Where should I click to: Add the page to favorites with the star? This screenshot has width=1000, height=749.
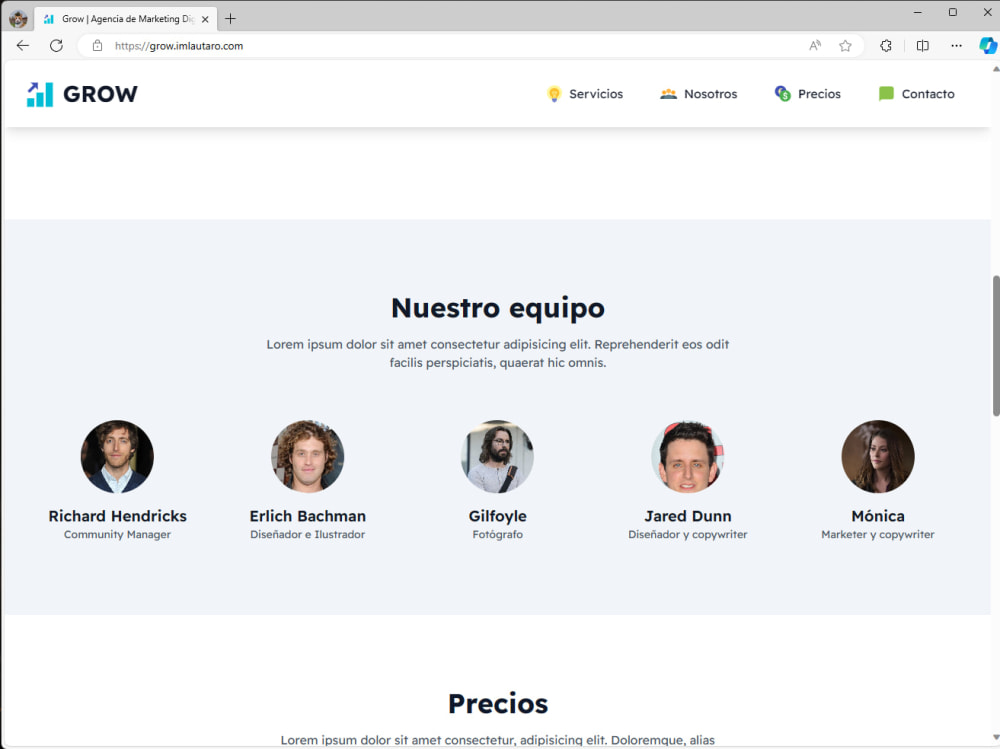[845, 46]
